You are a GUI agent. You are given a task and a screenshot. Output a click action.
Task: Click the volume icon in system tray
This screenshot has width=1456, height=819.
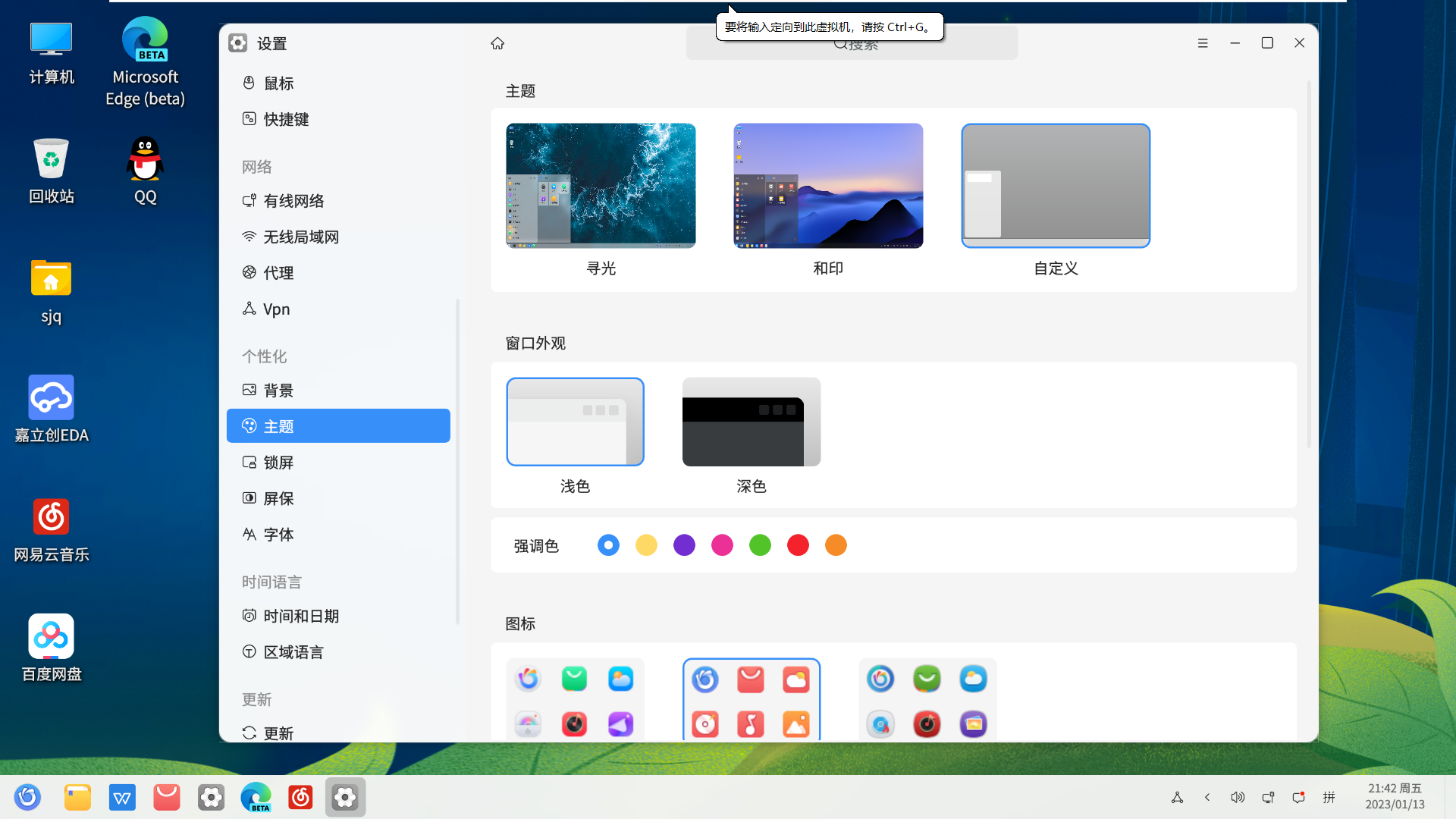click(1238, 797)
